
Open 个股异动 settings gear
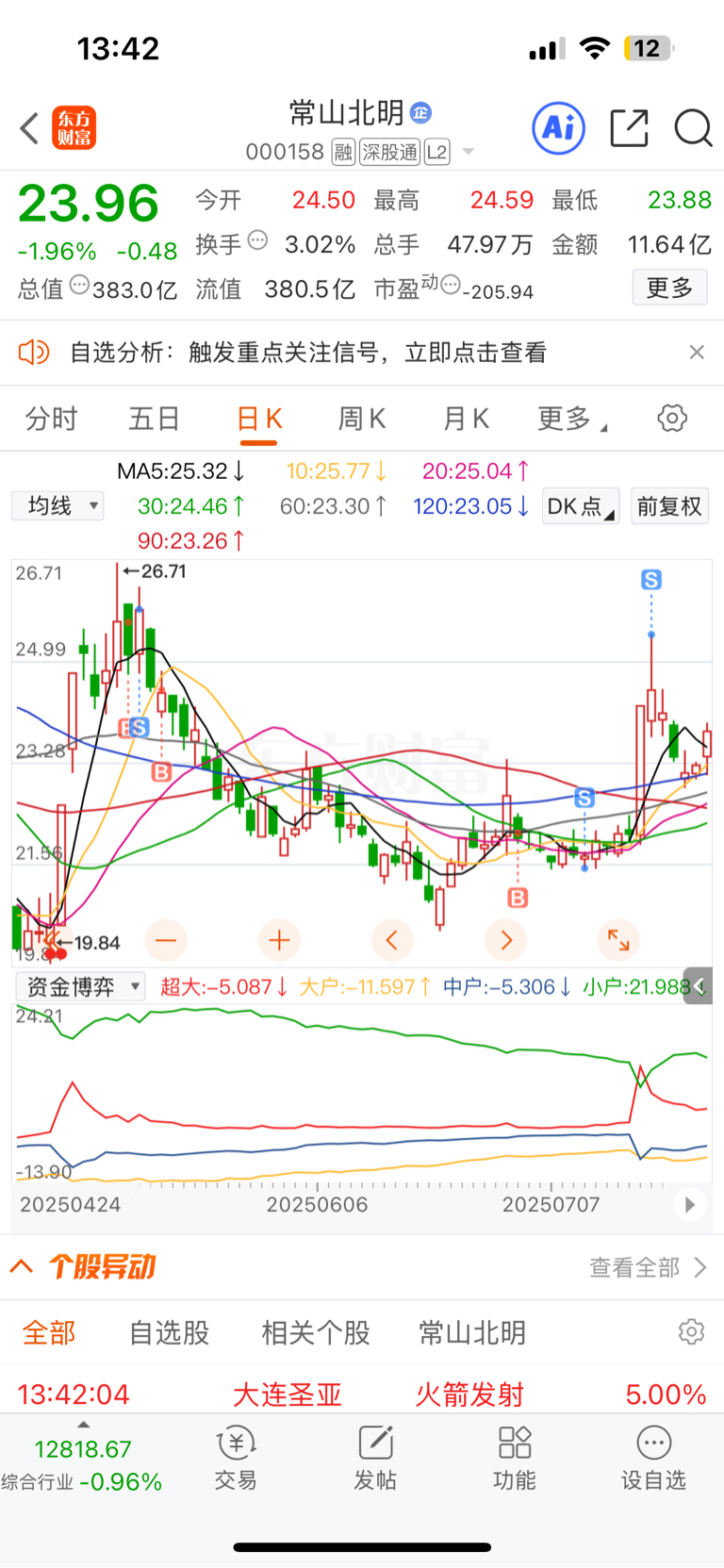(x=691, y=1332)
